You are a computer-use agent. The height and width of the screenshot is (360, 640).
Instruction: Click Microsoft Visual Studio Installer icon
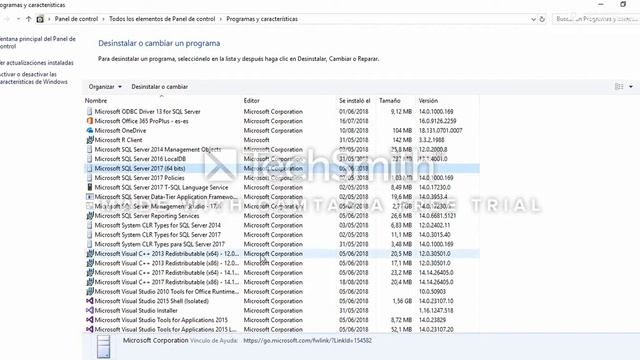point(89,310)
